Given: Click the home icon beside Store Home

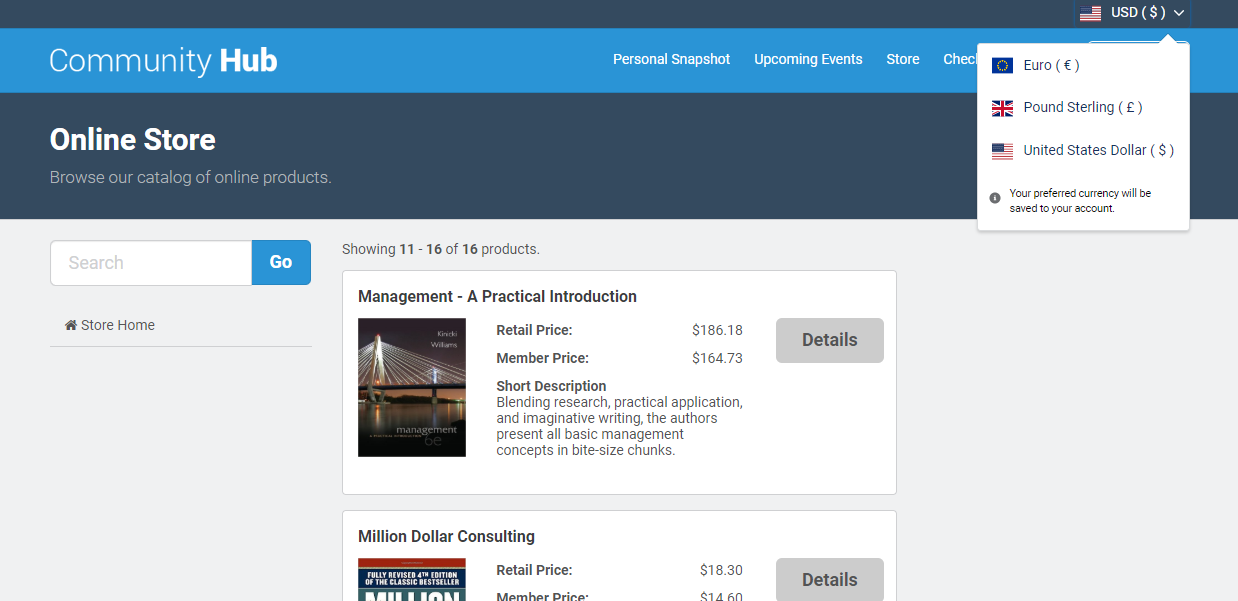Looking at the screenshot, I should click(x=71, y=325).
